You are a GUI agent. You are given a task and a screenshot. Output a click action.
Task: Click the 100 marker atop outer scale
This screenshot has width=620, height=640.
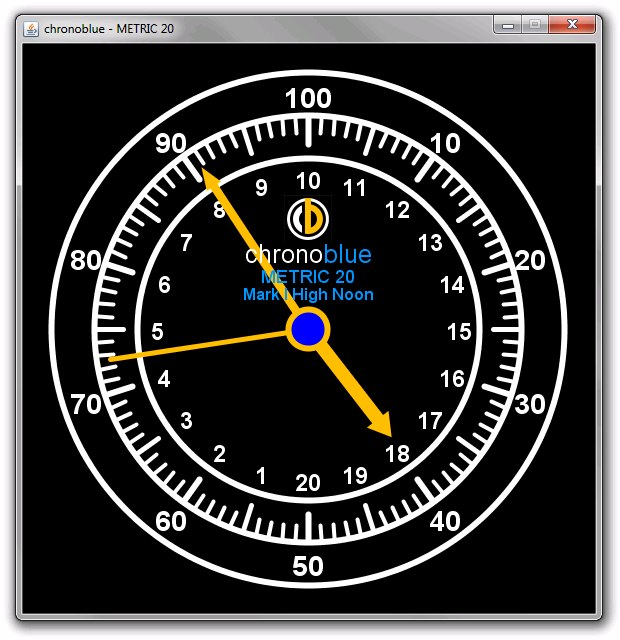coord(308,99)
